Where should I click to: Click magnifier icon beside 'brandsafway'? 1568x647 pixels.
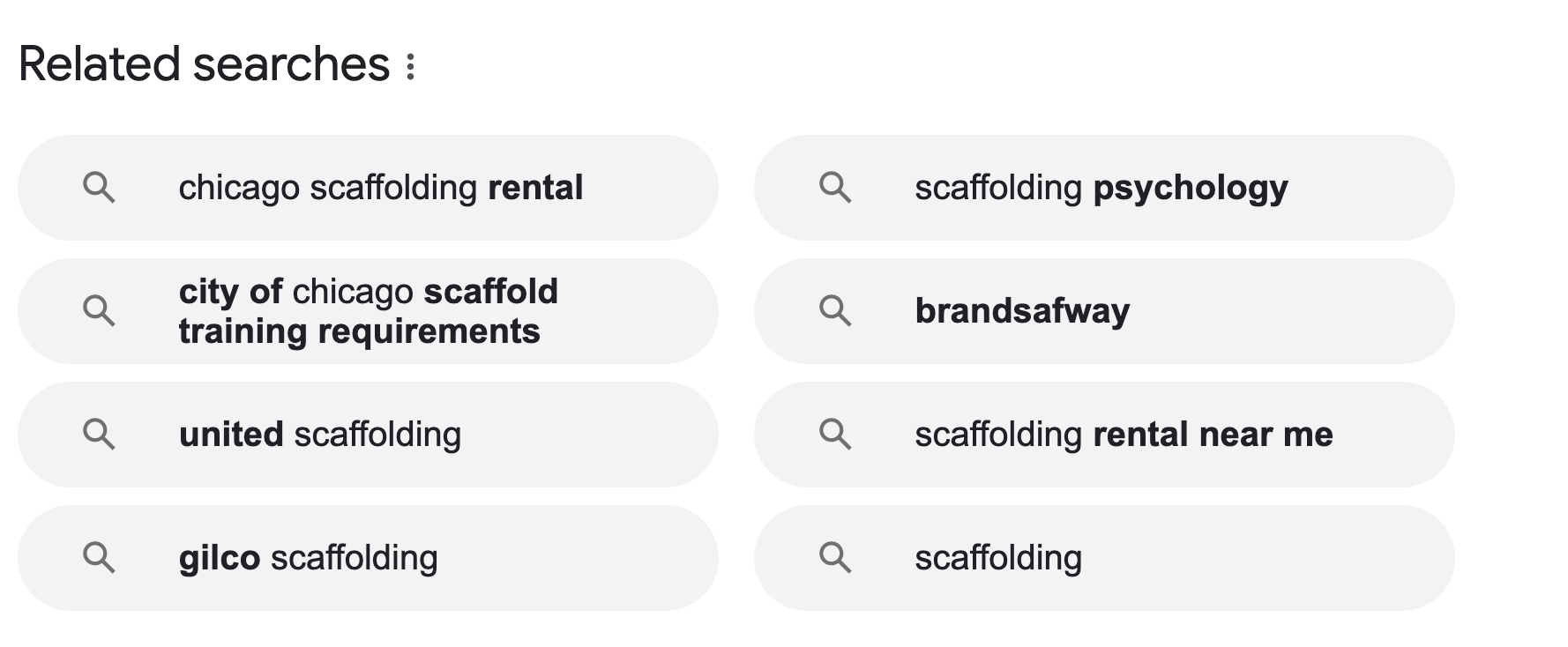point(834,311)
